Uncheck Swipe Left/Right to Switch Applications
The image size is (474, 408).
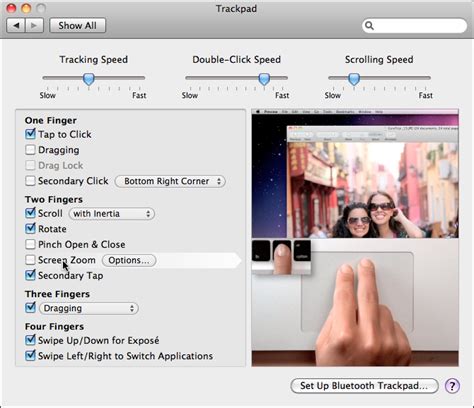[x=30, y=356]
